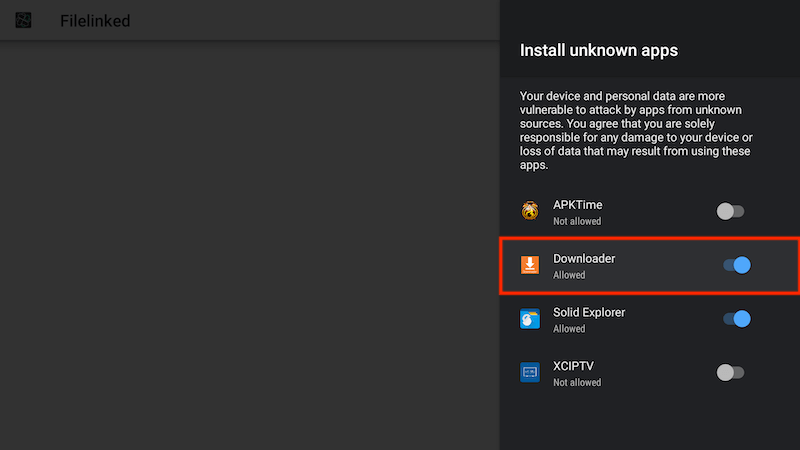This screenshot has height=450, width=800.
Task: Click the Allowed status under Solid Explorer
Action: 569,329
